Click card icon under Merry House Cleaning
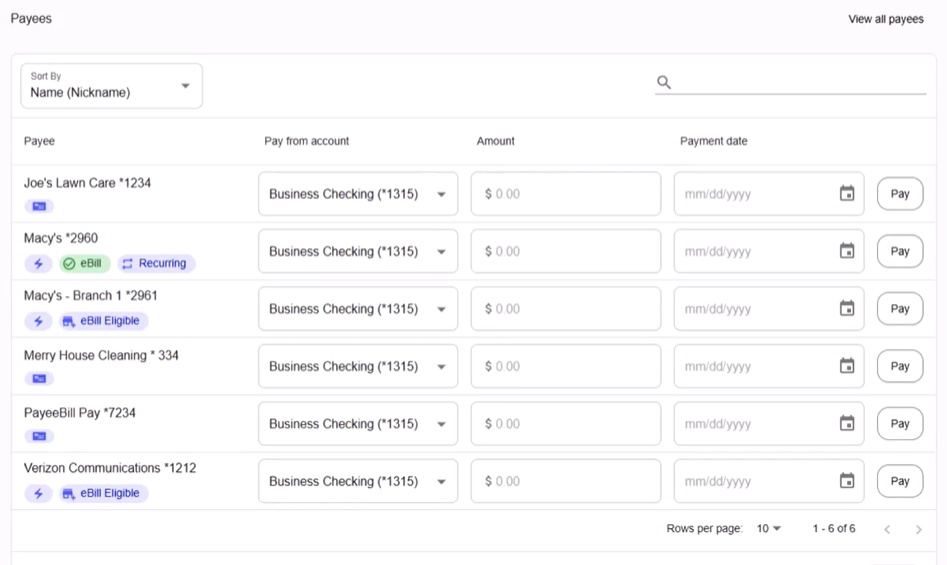Viewport: 947px width, 565px height. [39, 379]
